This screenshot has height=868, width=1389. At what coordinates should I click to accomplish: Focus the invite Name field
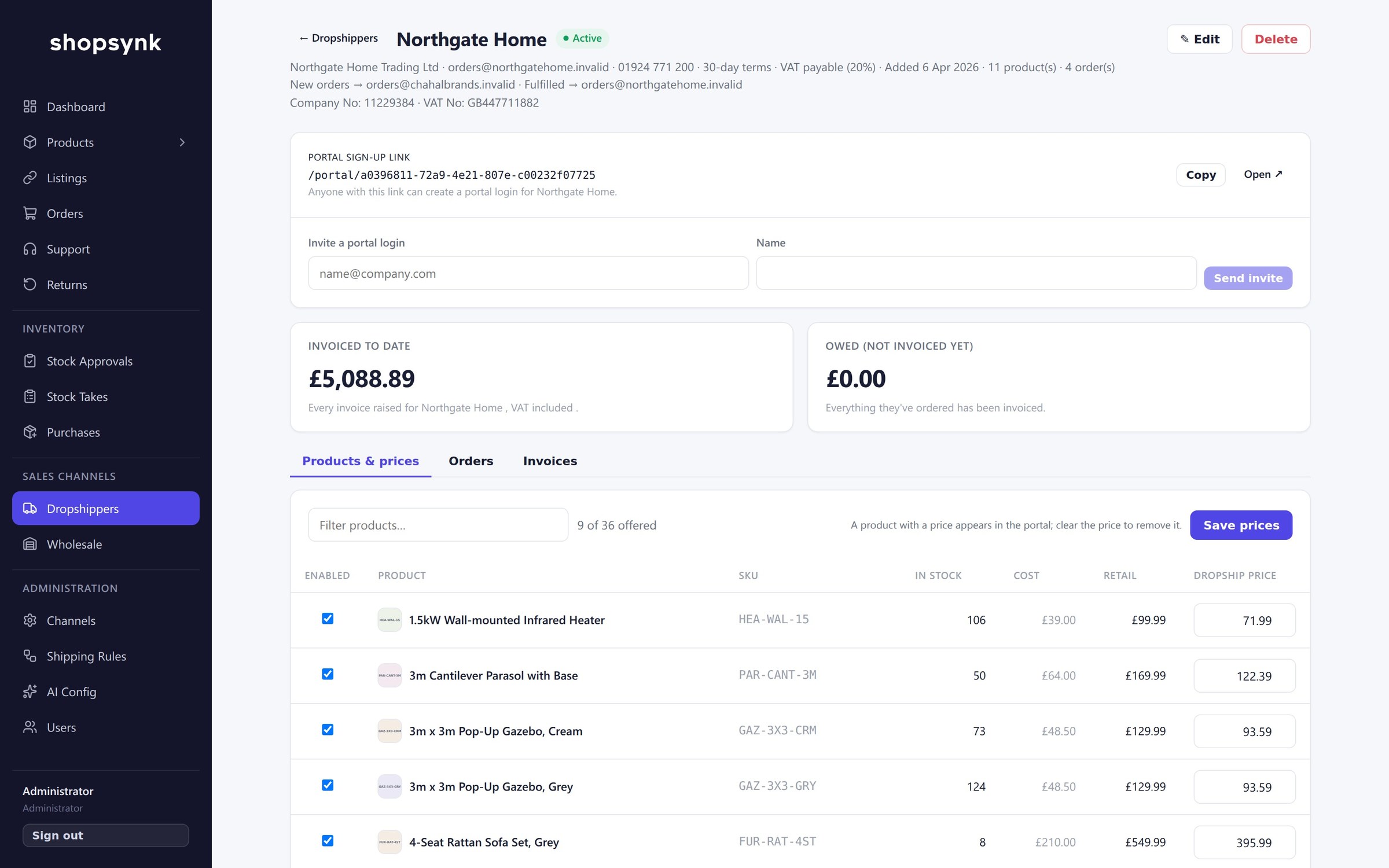click(976, 273)
